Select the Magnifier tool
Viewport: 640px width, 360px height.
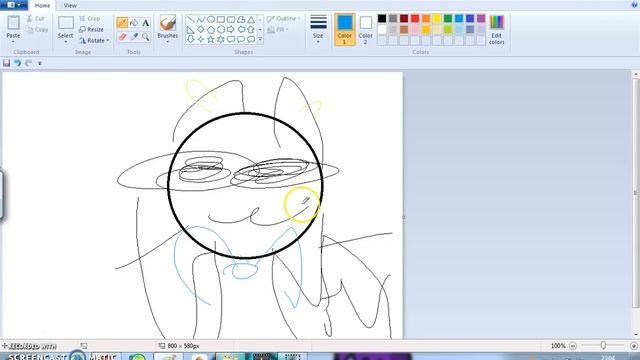pos(146,37)
